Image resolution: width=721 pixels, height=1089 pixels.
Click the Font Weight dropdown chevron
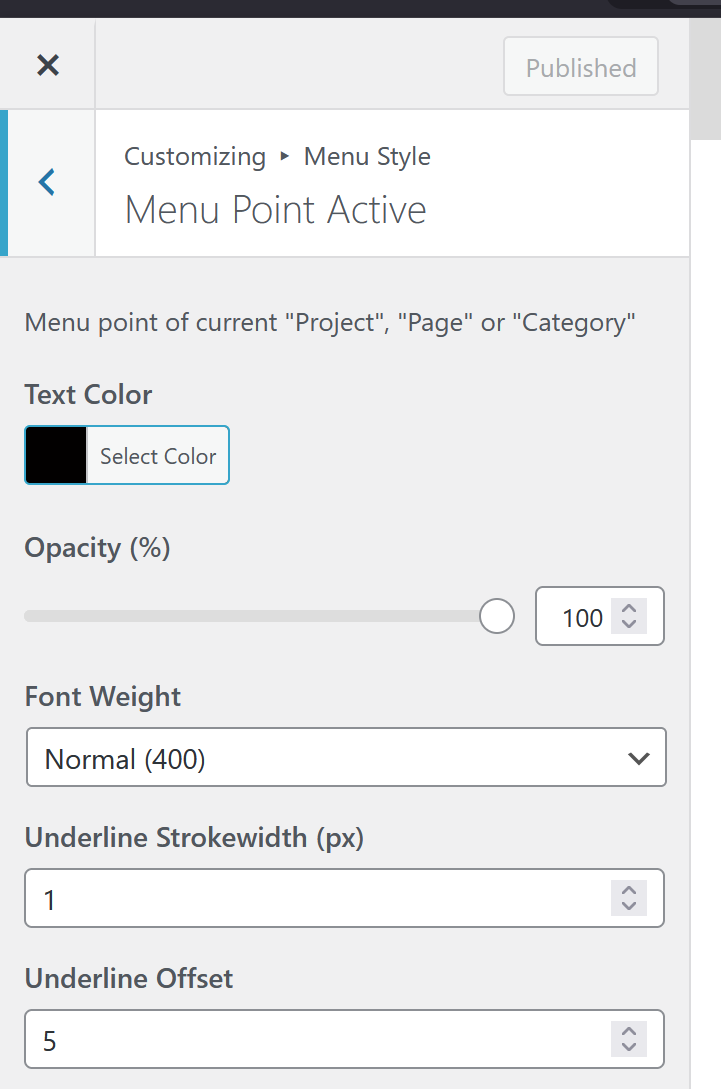coord(638,759)
